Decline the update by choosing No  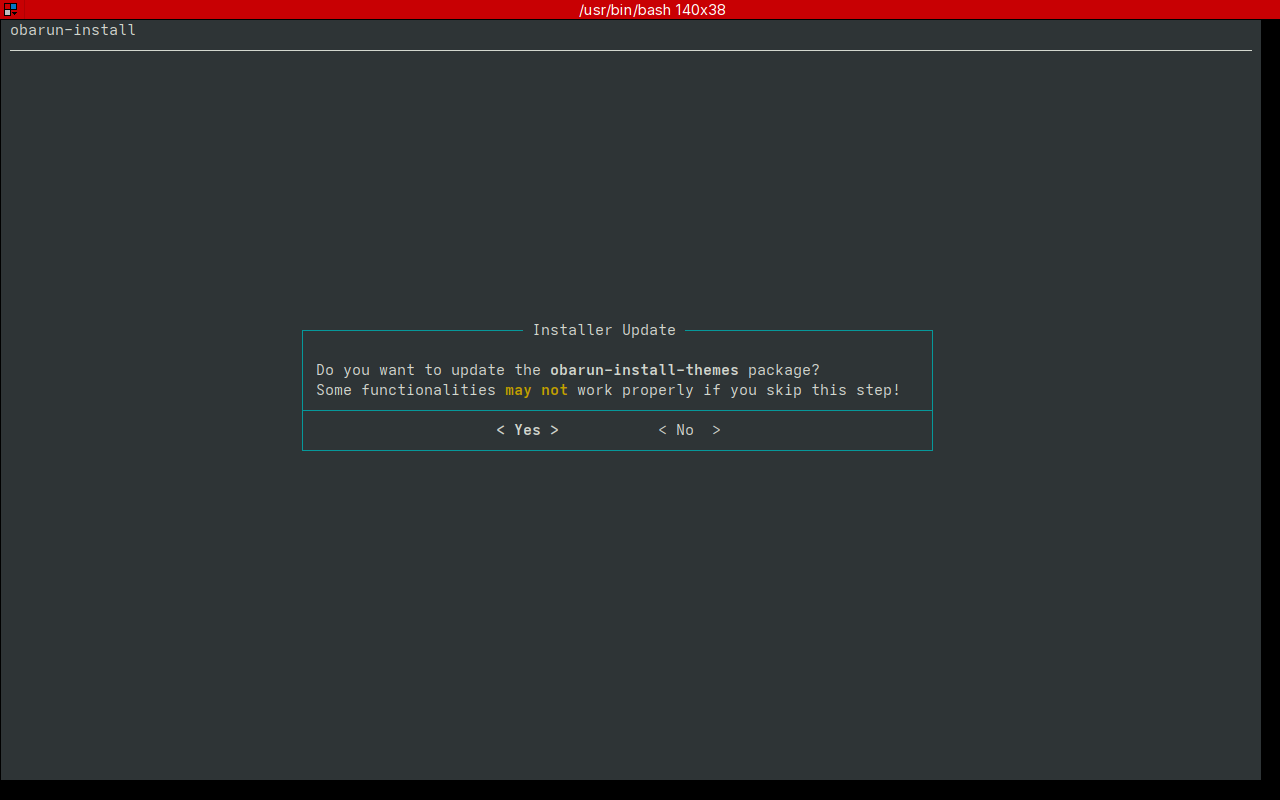pos(685,430)
